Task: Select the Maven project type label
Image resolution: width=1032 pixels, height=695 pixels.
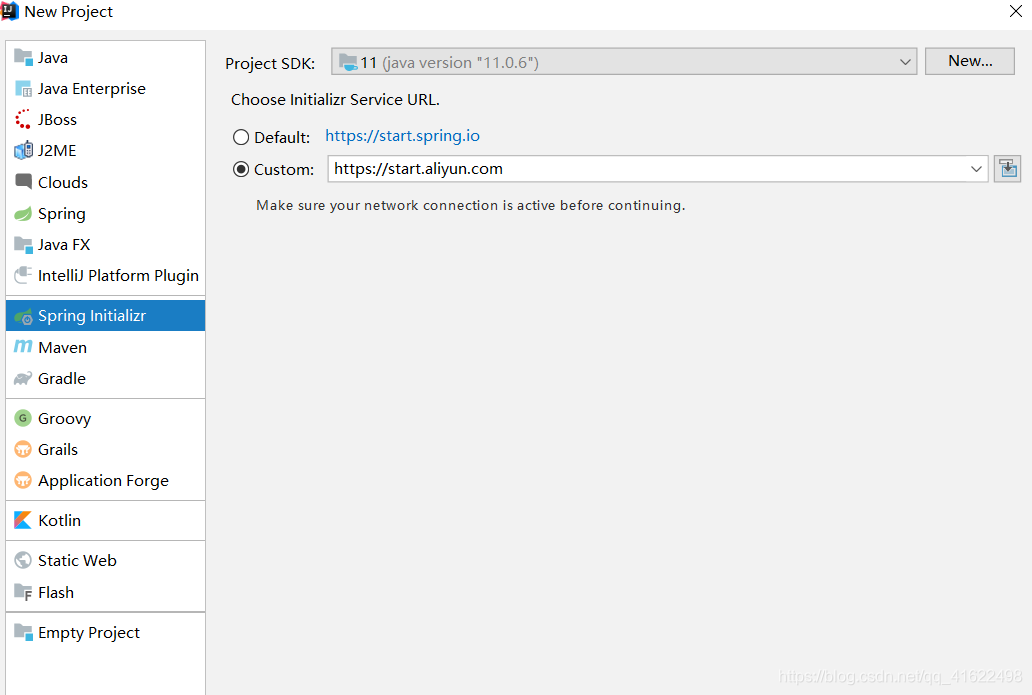Action: [x=63, y=348]
